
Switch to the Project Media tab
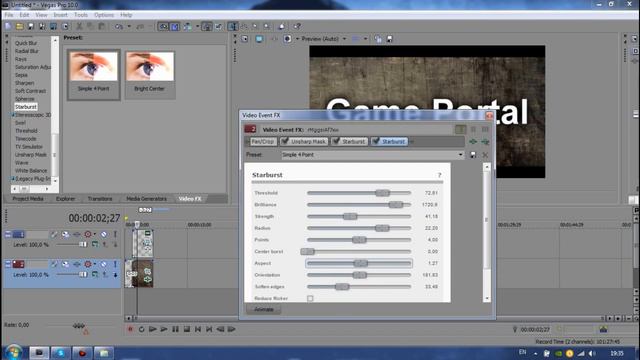[28, 199]
